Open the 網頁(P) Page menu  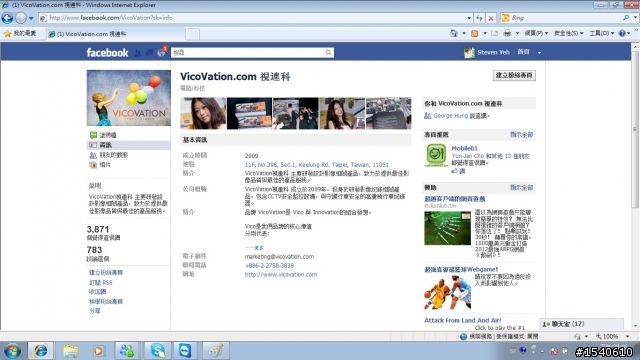(536, 33)
